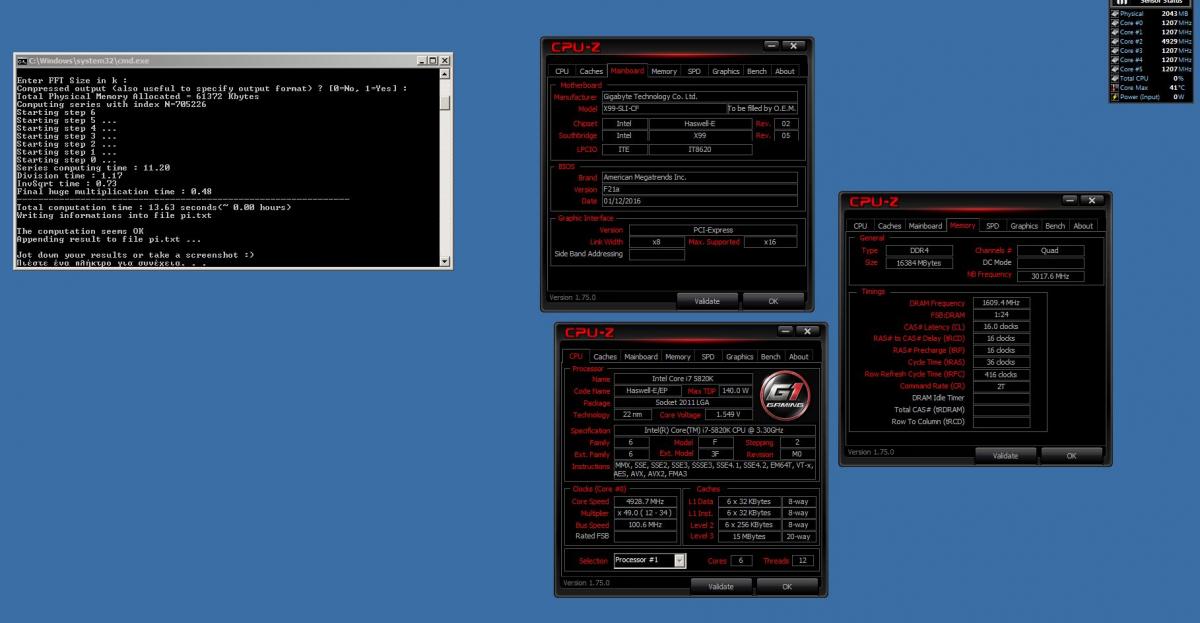The height and width of the screenshot is (623, 1200).
Task: Click the cmd.exe title bar icon
Action: pyautogui.click(x=22, y=62)
